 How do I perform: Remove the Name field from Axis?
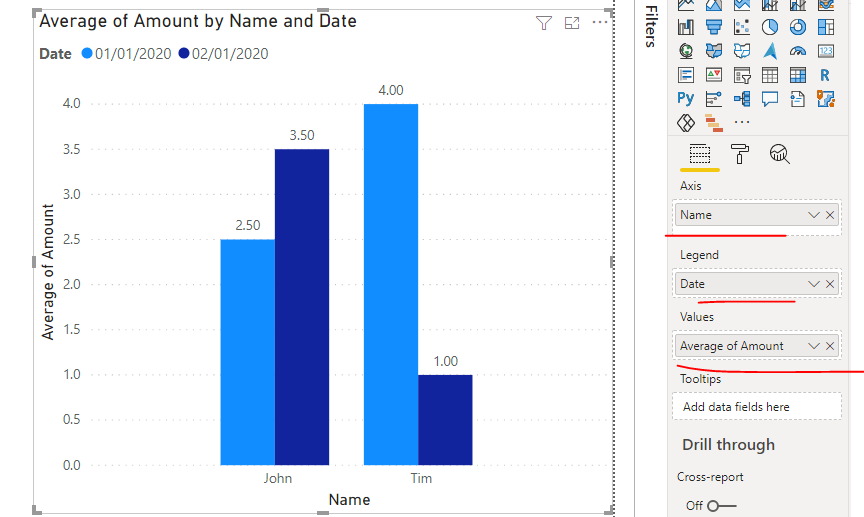pos(830,215)
